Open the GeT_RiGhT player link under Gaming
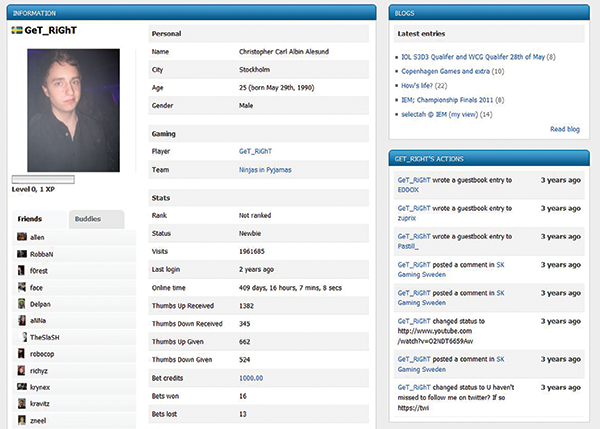600x429 pixels. [x=258, y=151]
